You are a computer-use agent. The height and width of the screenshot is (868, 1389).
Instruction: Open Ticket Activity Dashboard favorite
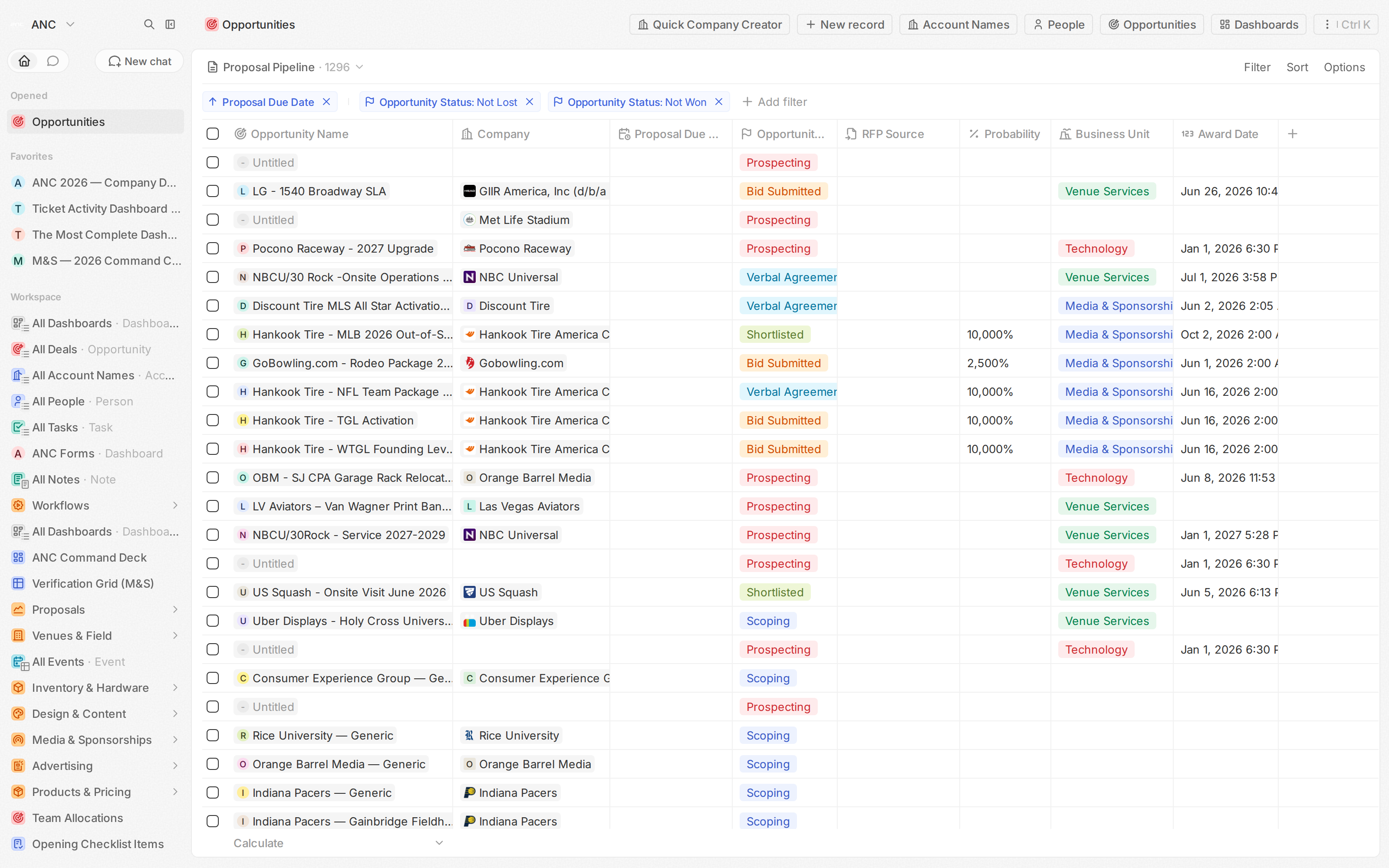tap(96, 208)
